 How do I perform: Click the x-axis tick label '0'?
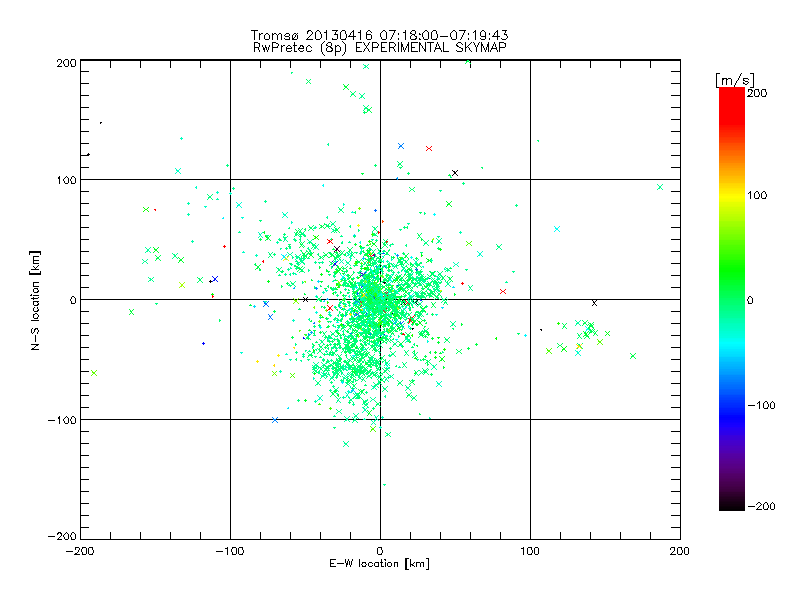coord(380,551)
